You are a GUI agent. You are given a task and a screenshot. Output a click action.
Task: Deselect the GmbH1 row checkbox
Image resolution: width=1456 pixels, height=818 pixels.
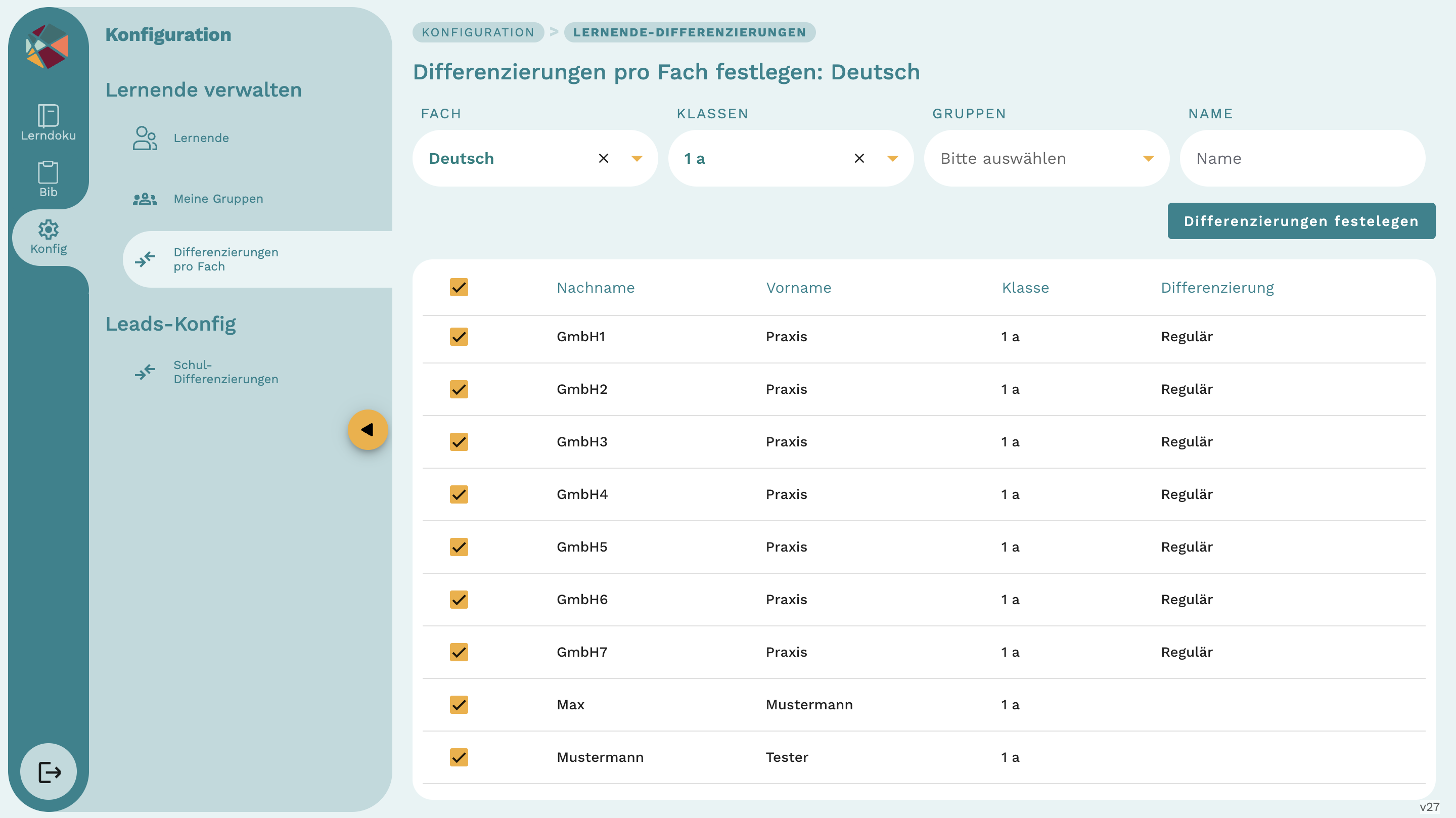pyautogui.click(x=459, y=336)
